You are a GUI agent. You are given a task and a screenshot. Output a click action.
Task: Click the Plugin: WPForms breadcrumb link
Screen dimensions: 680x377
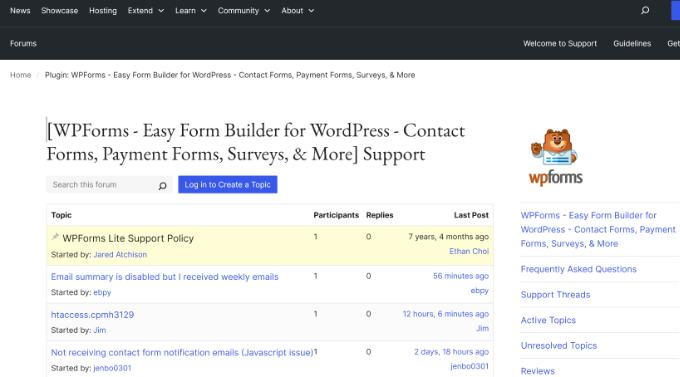(230, 75)
